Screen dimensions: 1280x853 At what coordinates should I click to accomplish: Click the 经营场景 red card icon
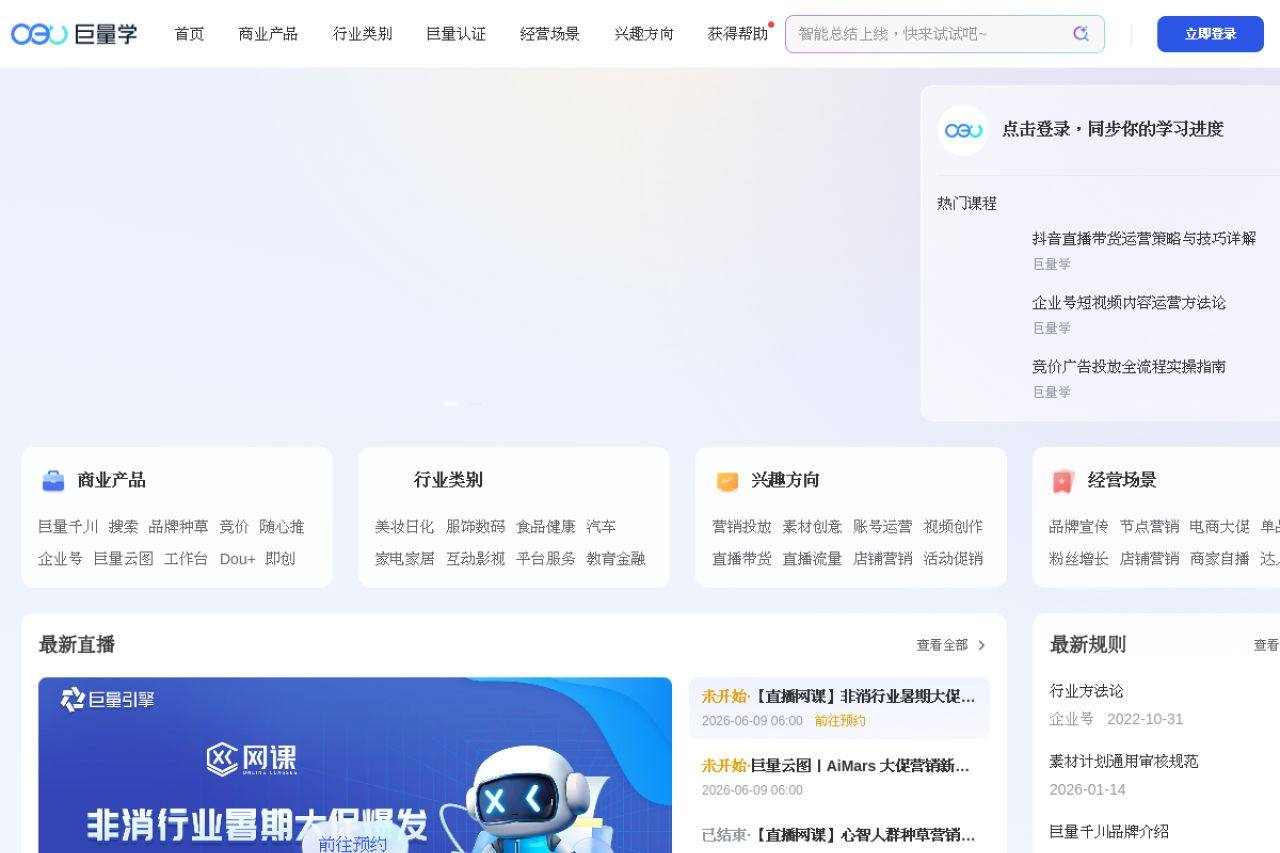tap(1063, 481)
